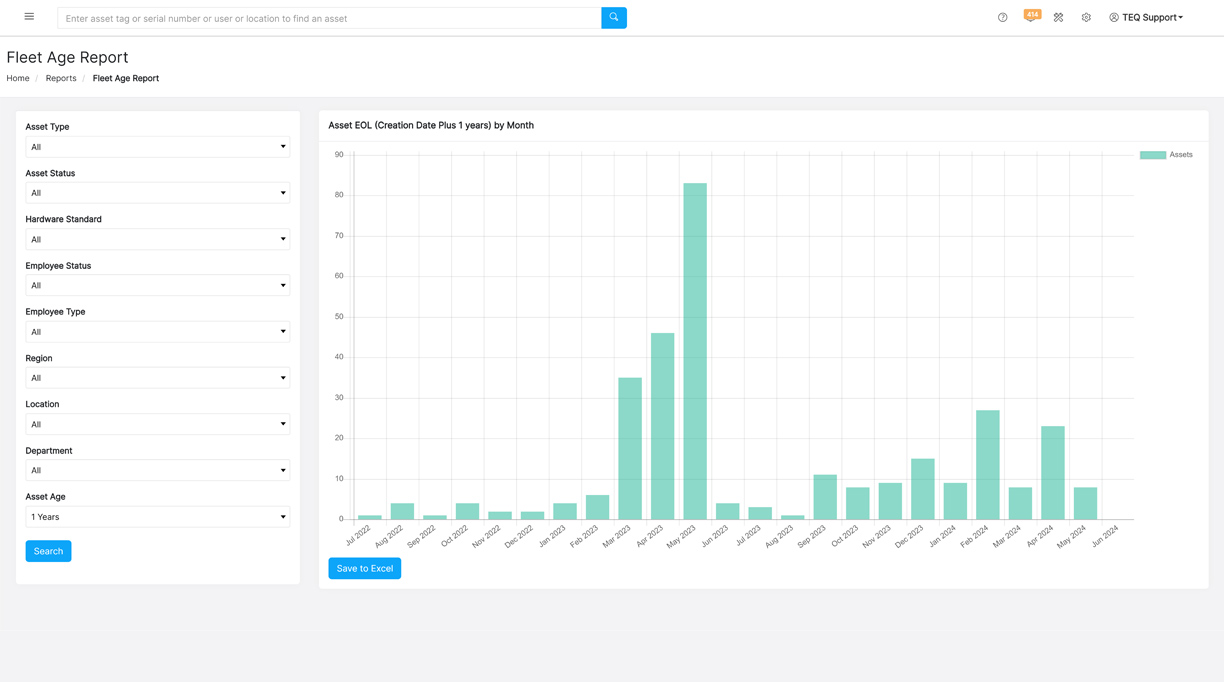Open the TEQ Support user menu
This screenshot has height=682, width=1224.
coord(1146,18)
